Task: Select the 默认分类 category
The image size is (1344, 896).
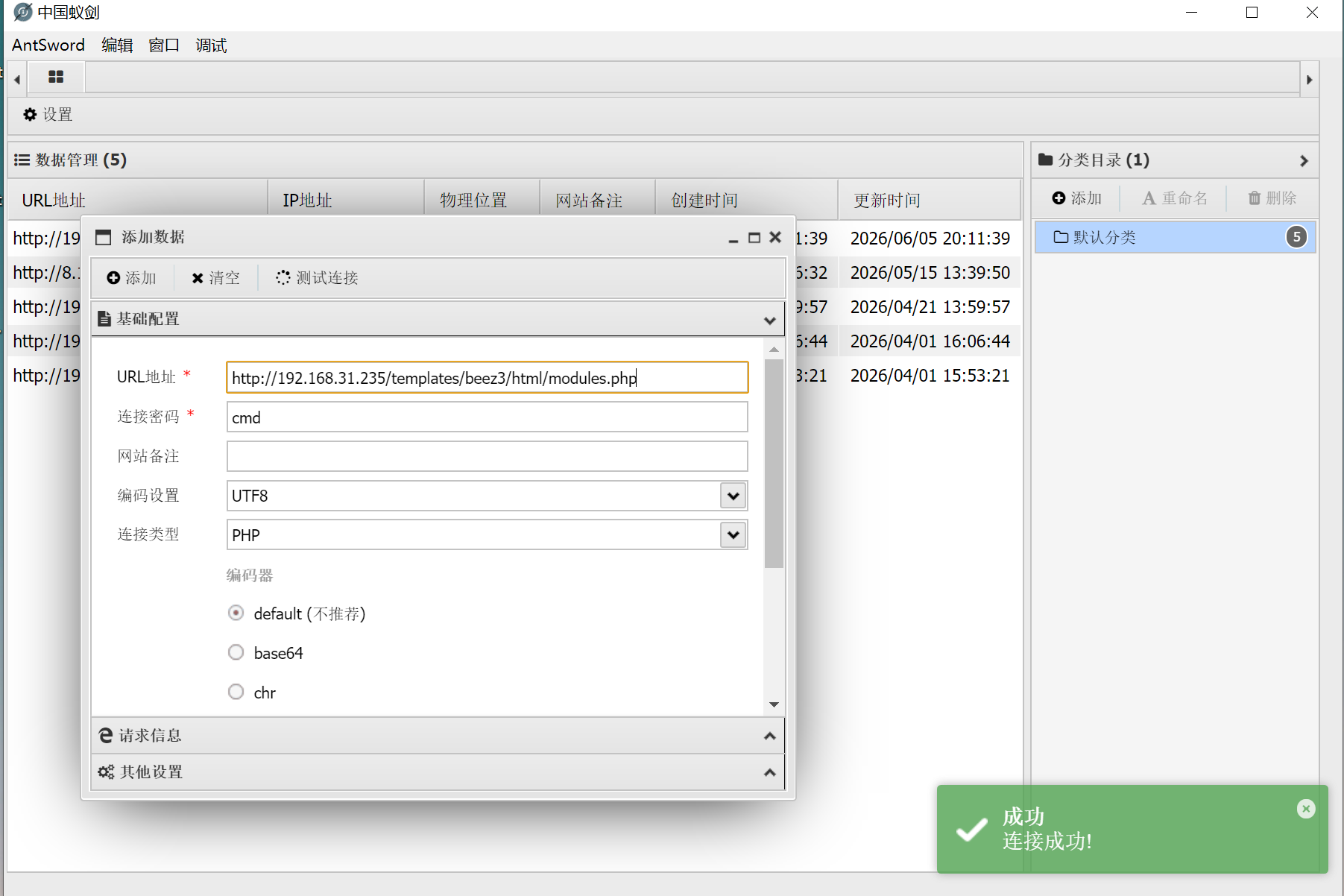Action: coord(1175,237)
